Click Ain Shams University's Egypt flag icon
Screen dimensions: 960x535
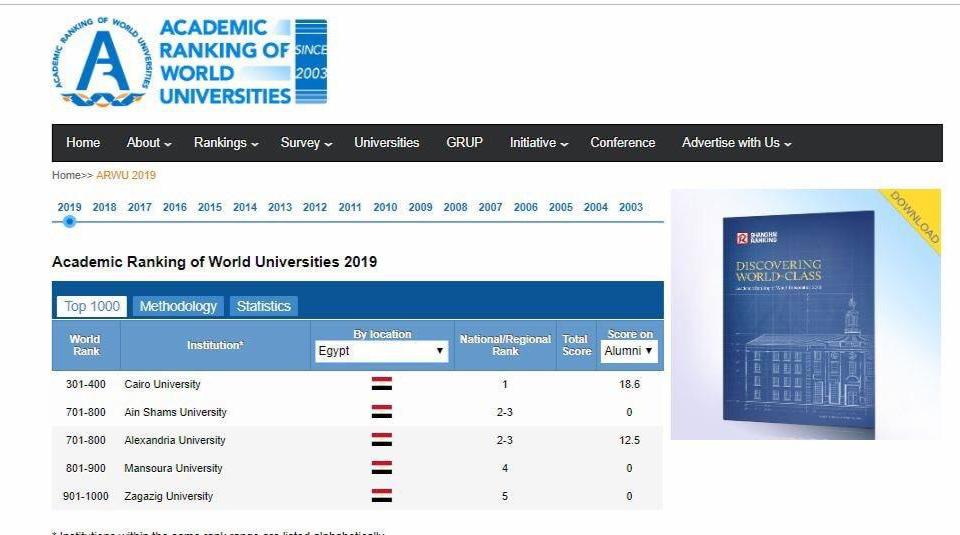tap(381, 412)
